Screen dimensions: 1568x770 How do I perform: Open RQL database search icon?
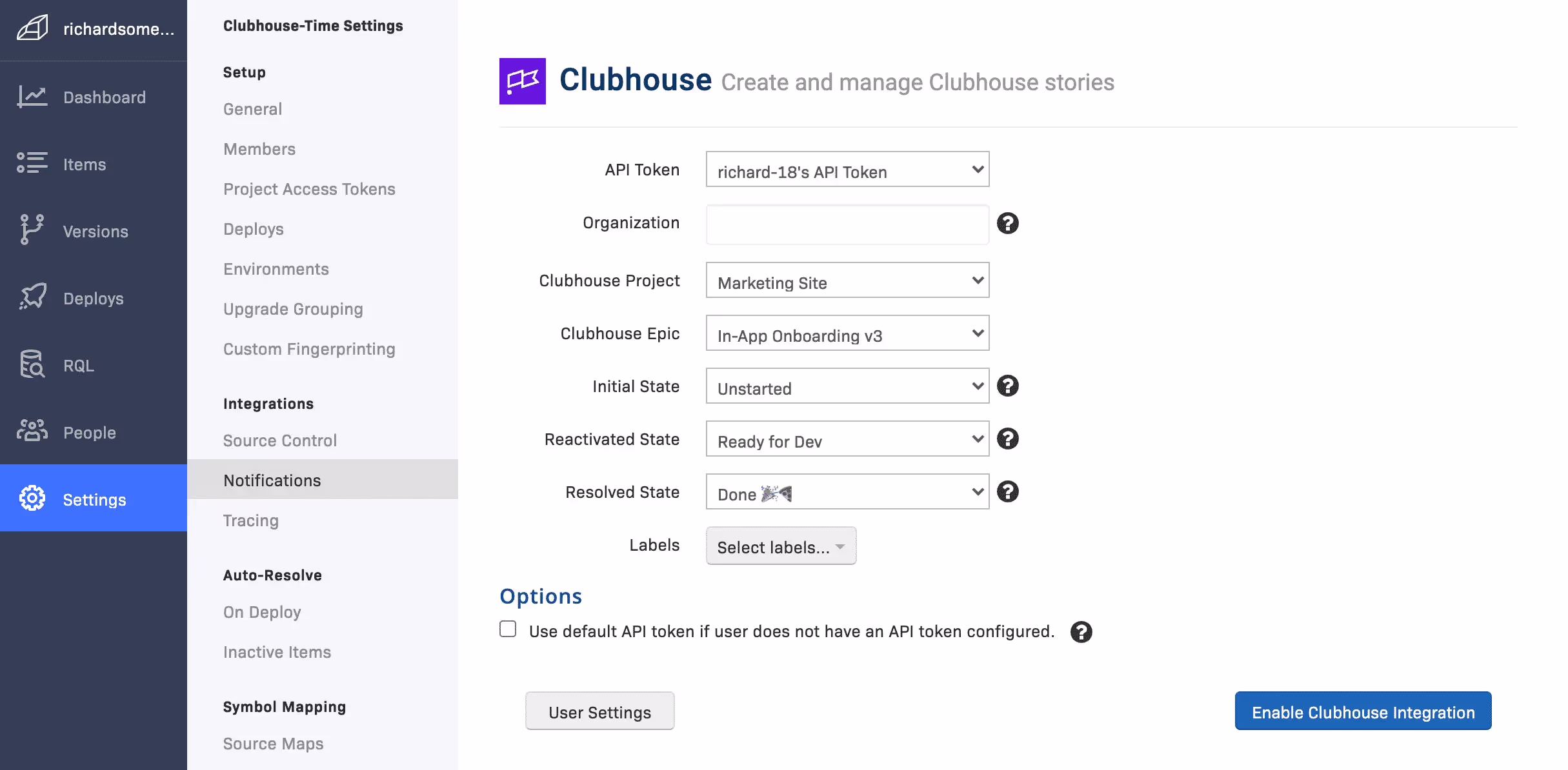tap(32, 364)
